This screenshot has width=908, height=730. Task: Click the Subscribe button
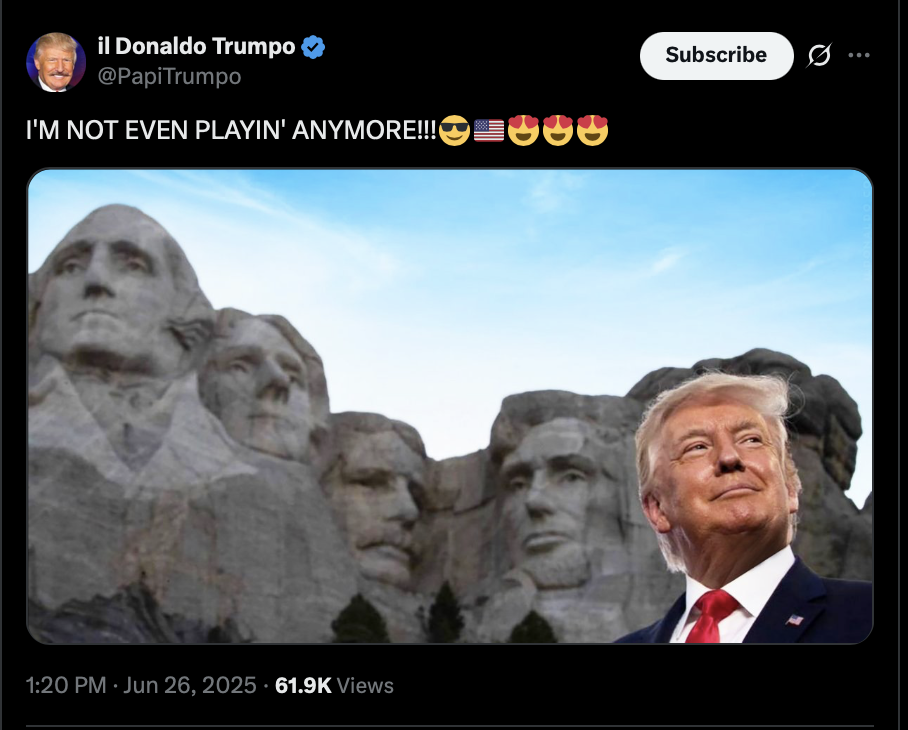(716, 56)
